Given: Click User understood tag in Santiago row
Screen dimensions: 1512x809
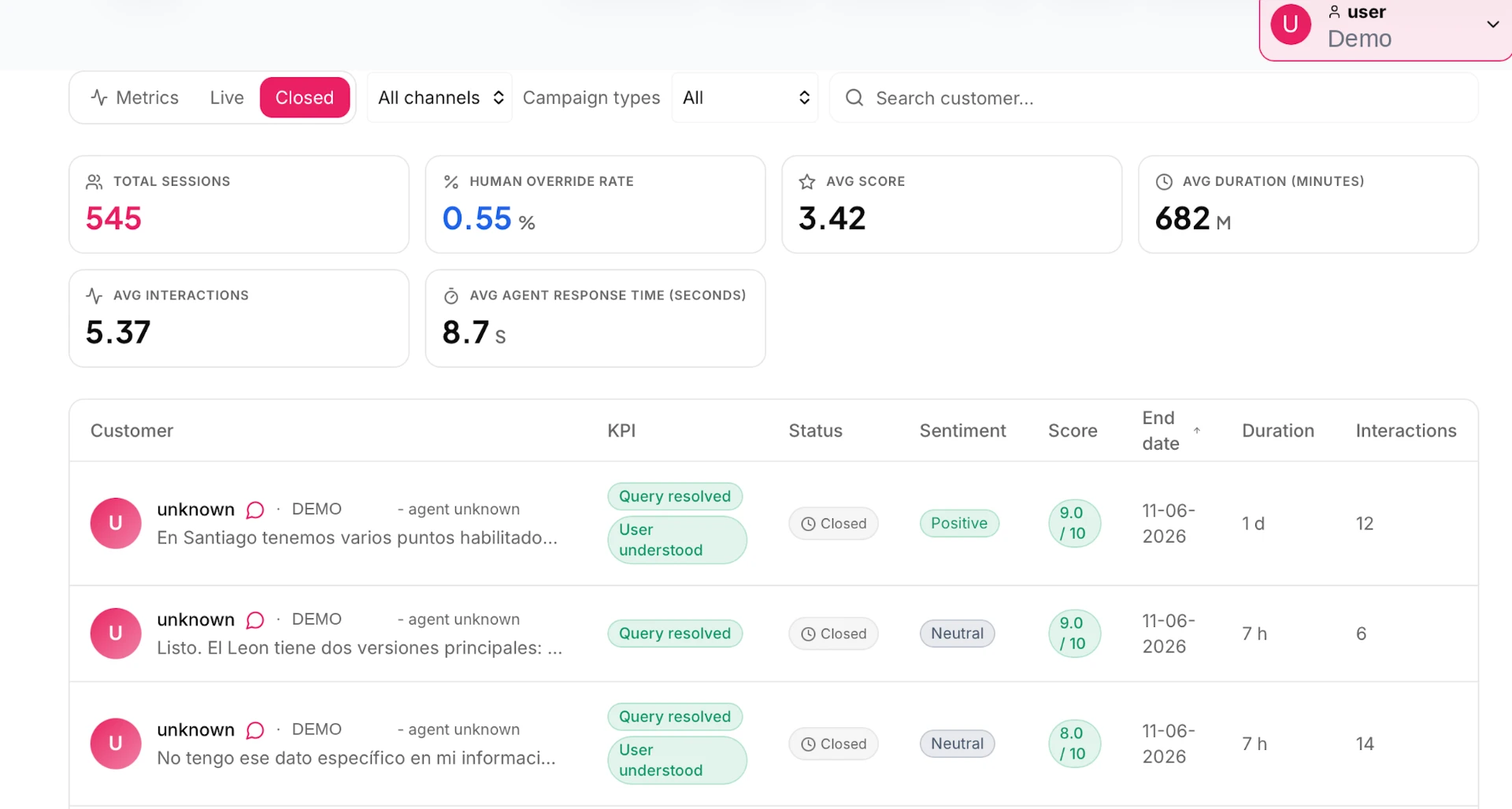Looking at the screenshot, I should [677, 540].
